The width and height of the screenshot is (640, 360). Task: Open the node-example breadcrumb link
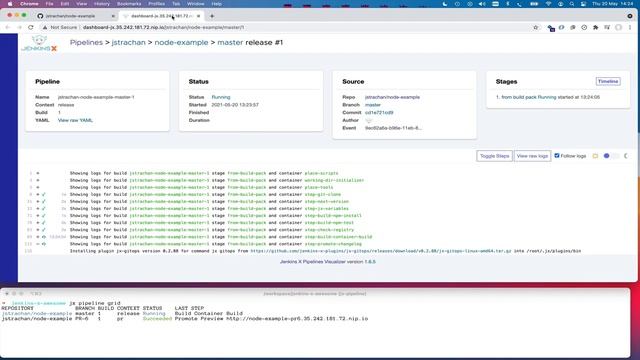(x=181, y=42)
